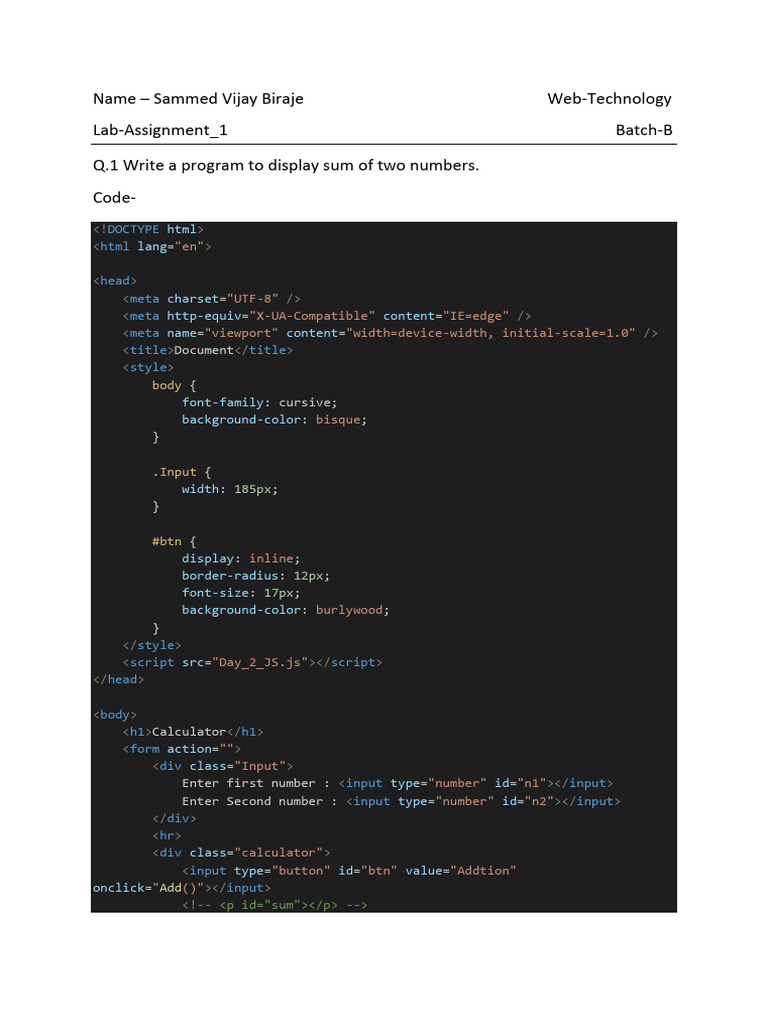Click the Q.1 question sentence
Image resolution: width=768 pixels, height=1024 pixels.
[x=285, y=165]
